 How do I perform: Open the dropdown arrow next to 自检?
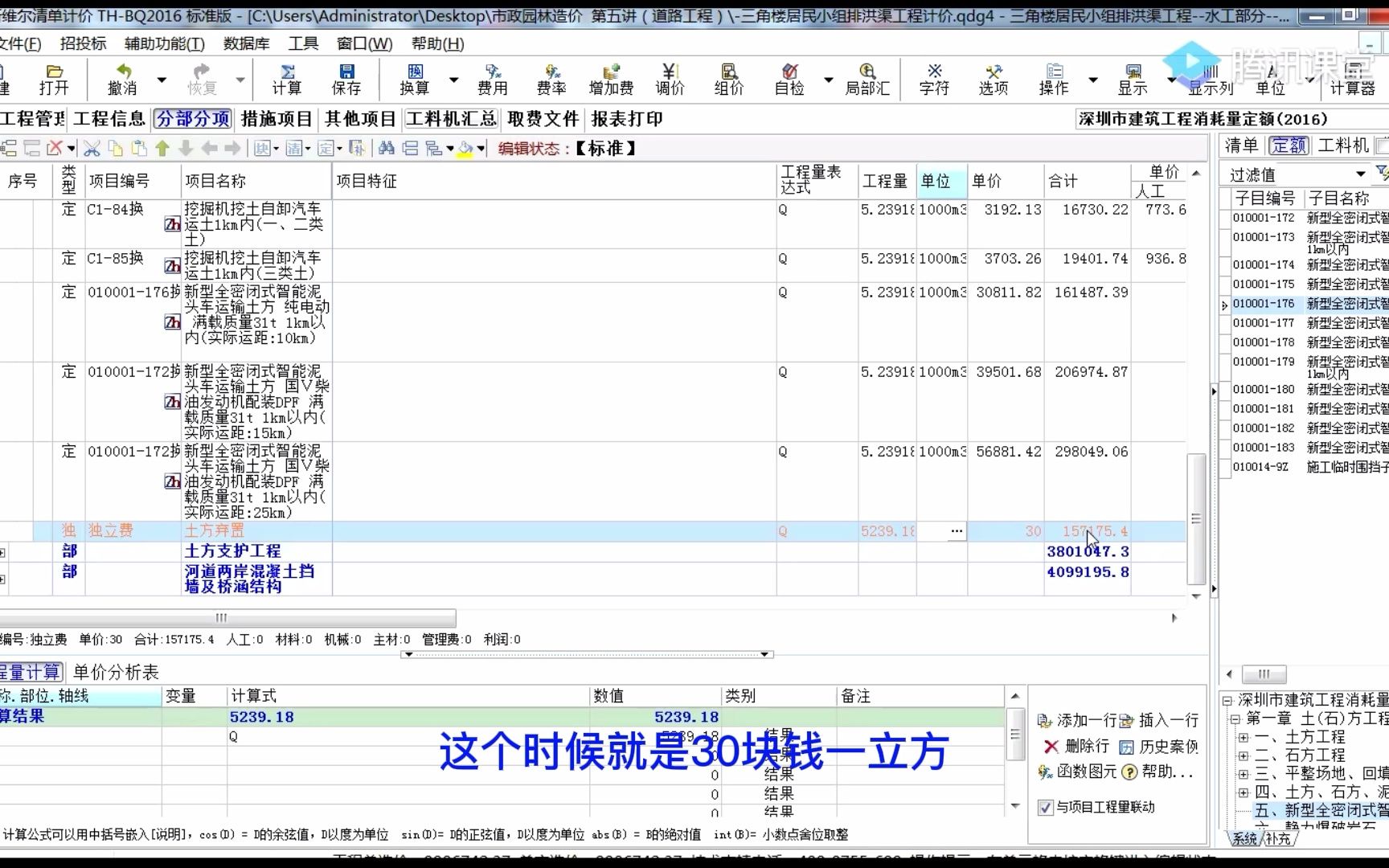(828, 80)
